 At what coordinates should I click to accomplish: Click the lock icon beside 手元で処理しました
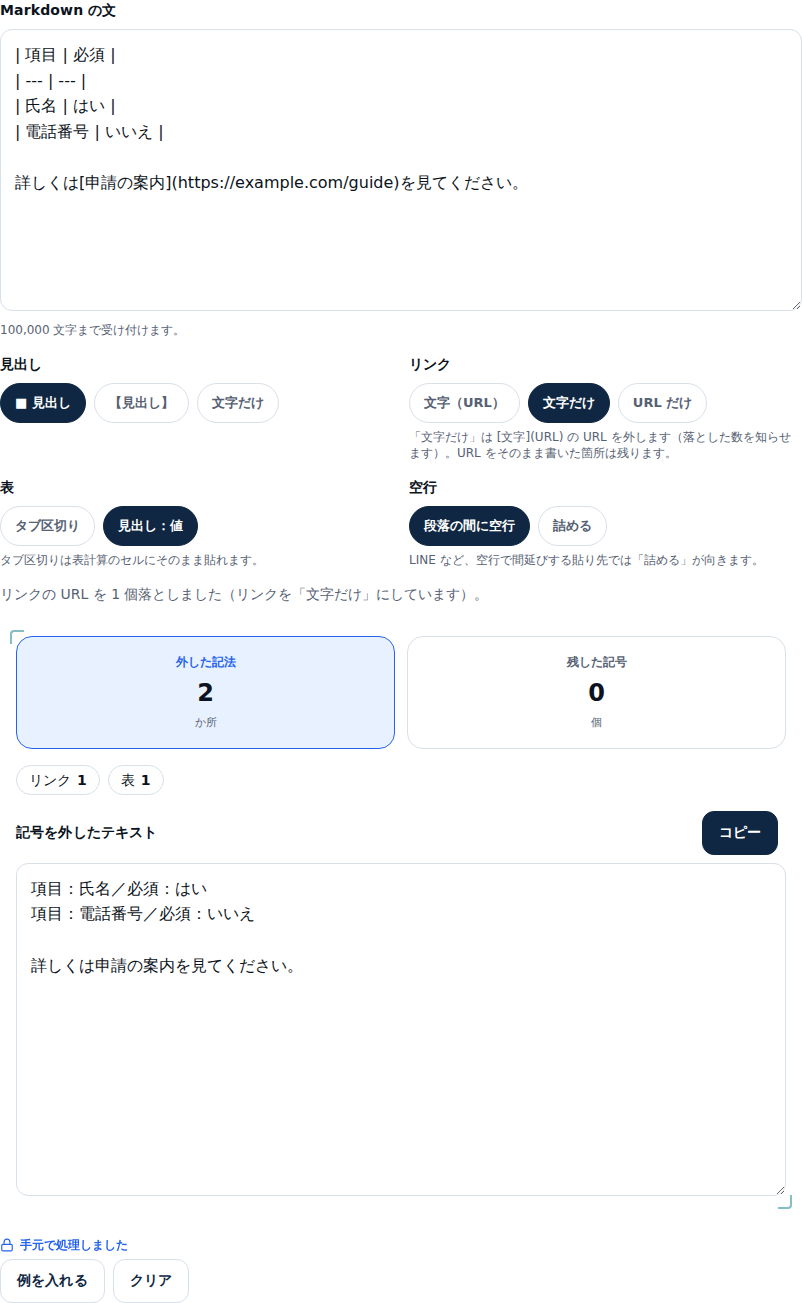pos(7,1245)
